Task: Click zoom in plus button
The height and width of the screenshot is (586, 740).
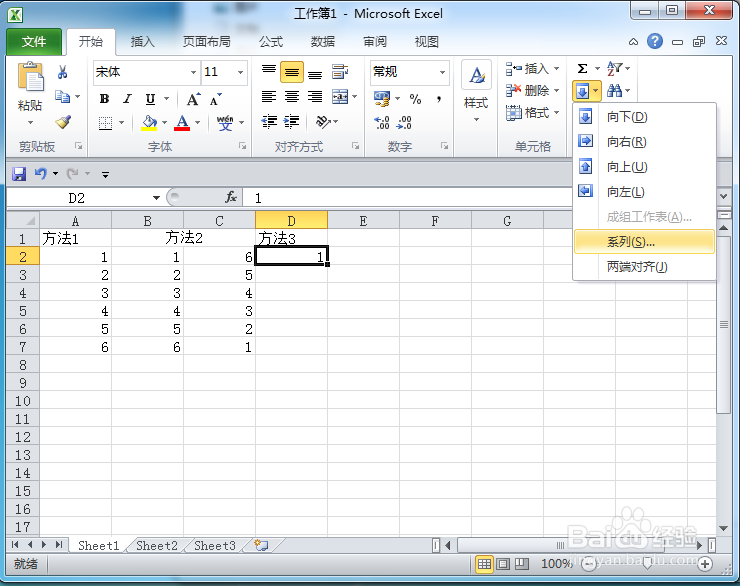Action: tap(705, 564)
